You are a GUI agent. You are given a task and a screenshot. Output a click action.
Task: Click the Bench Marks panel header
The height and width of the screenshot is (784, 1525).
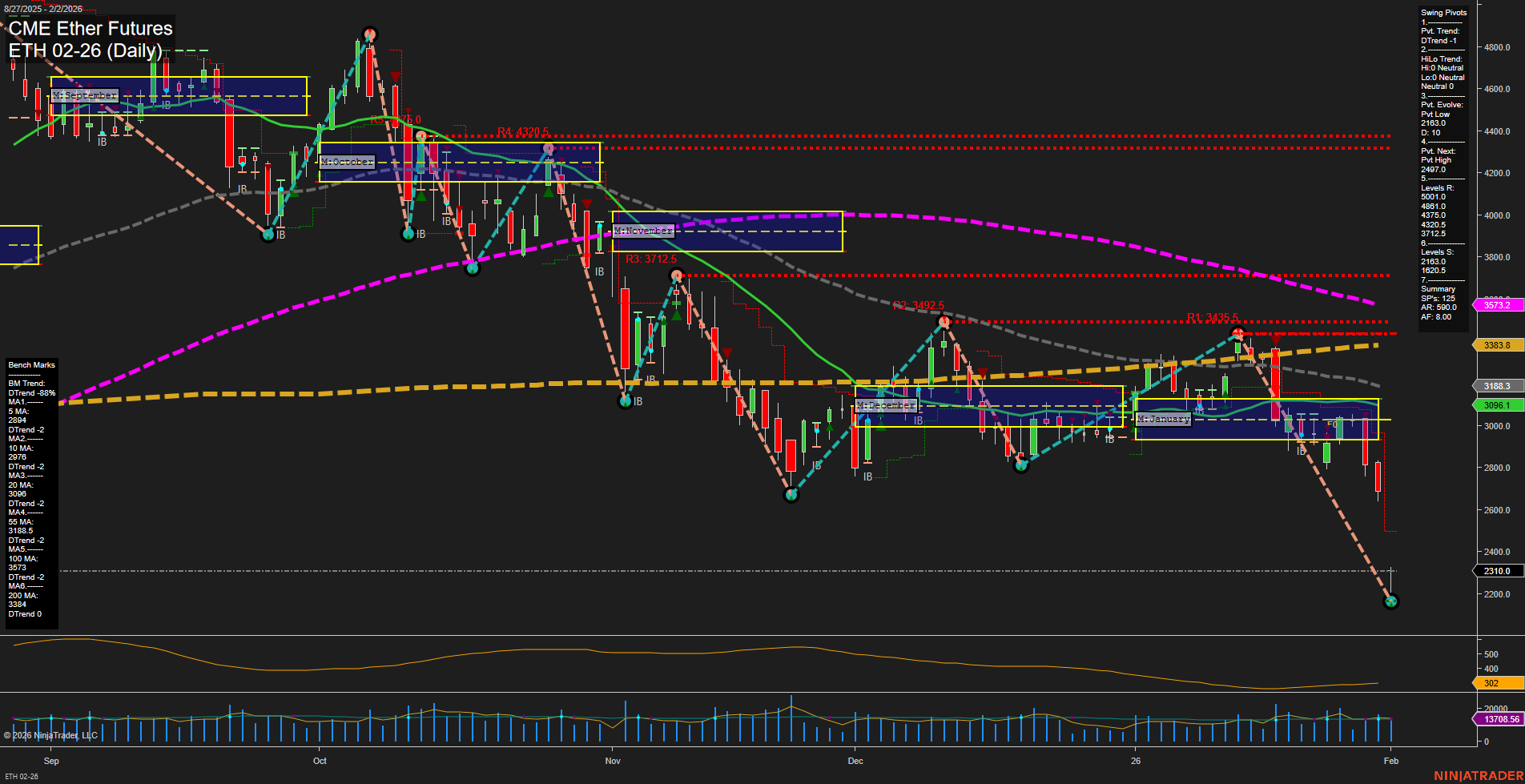pyautogui.click(x=31, y=364)
